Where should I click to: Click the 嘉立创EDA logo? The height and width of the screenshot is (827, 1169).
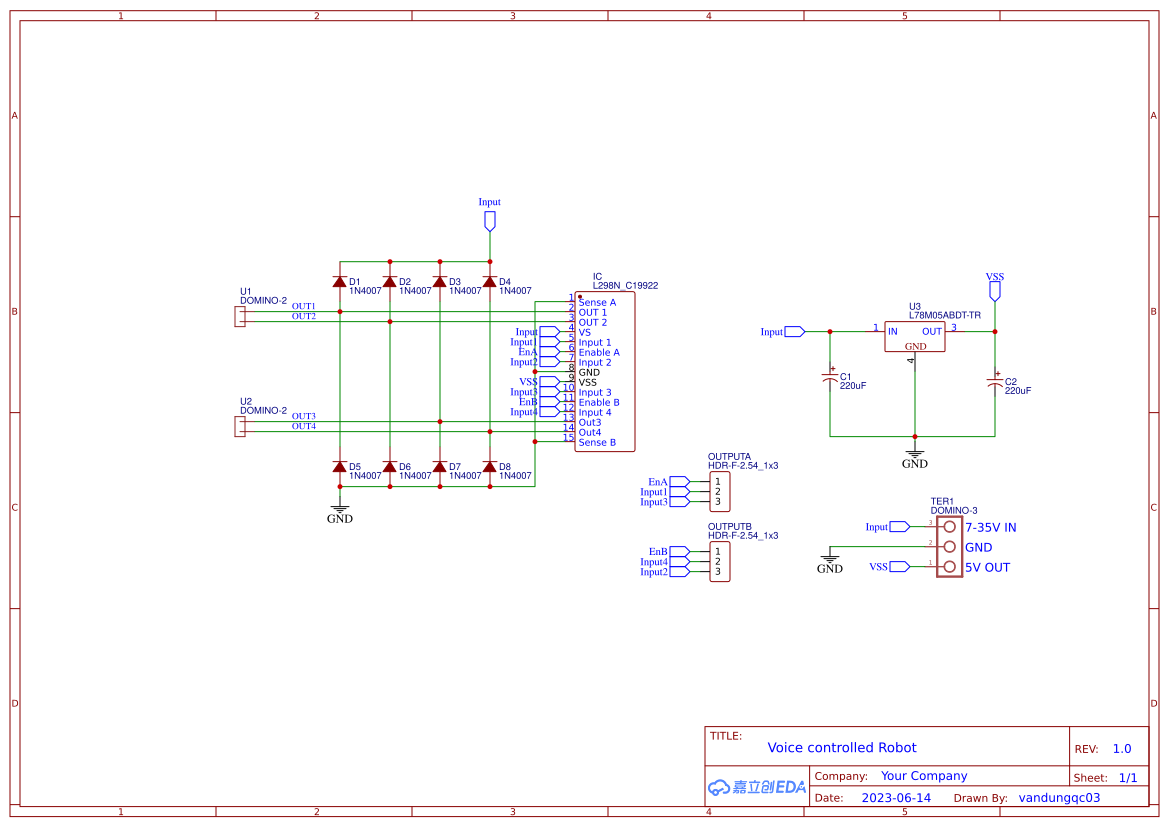756,787
